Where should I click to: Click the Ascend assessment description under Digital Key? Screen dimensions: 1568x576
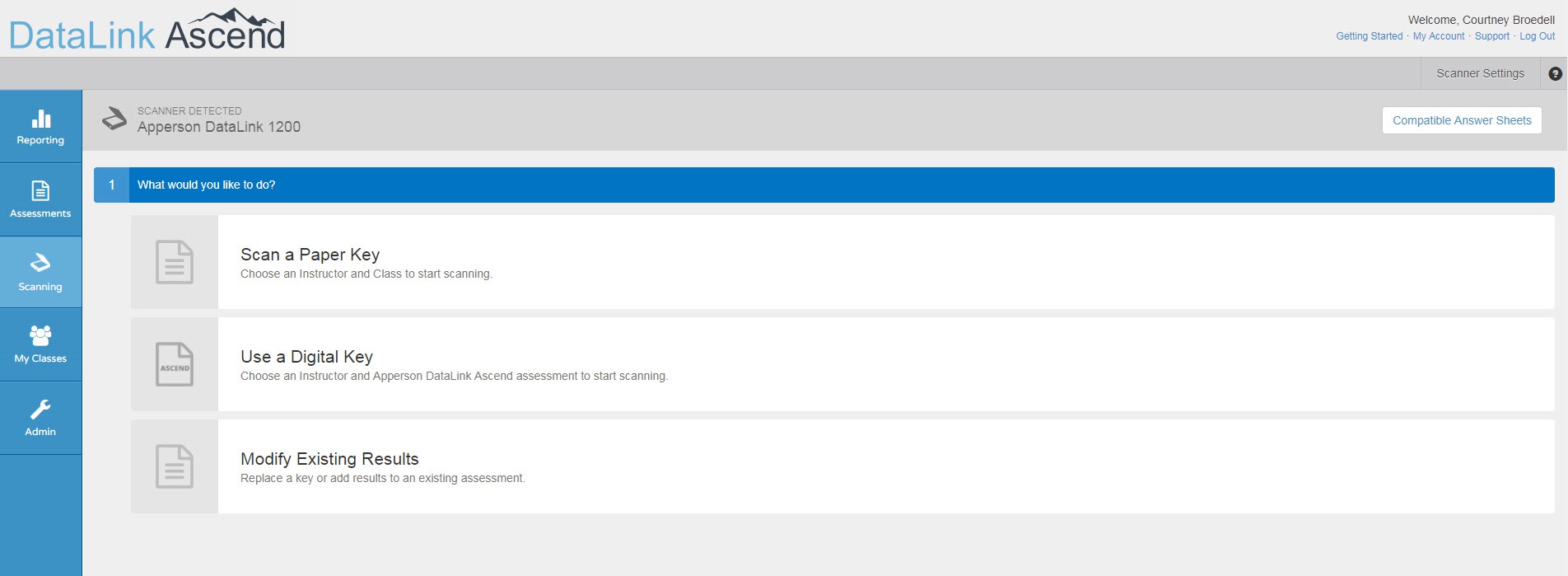[x=454, y=376]
